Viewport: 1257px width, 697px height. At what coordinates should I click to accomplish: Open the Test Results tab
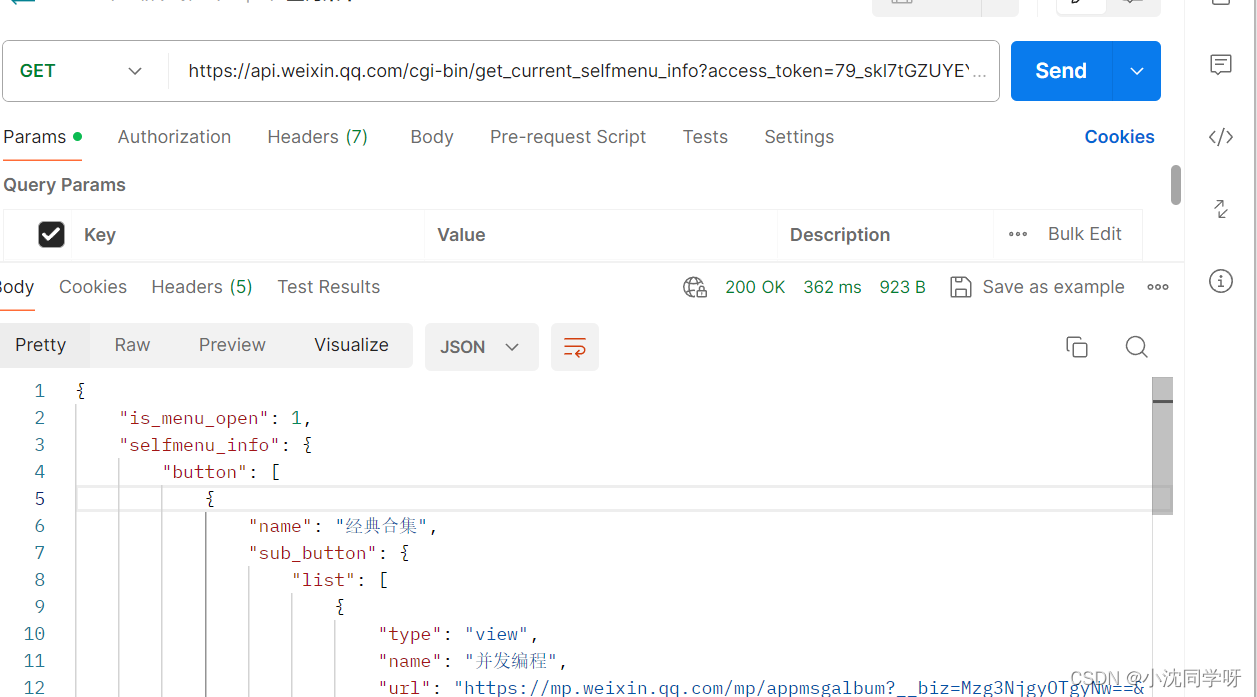point(329,287)
